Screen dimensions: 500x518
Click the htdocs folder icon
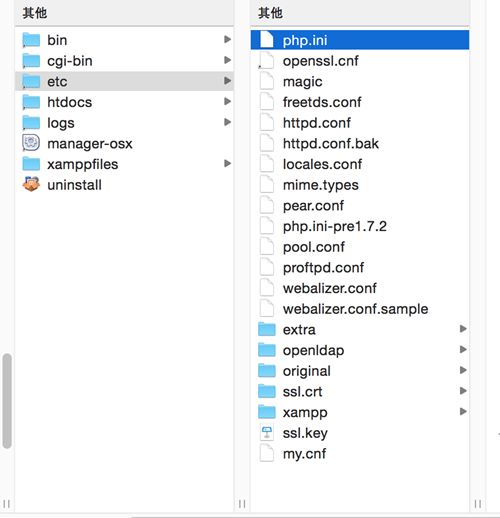click(31, 102)
